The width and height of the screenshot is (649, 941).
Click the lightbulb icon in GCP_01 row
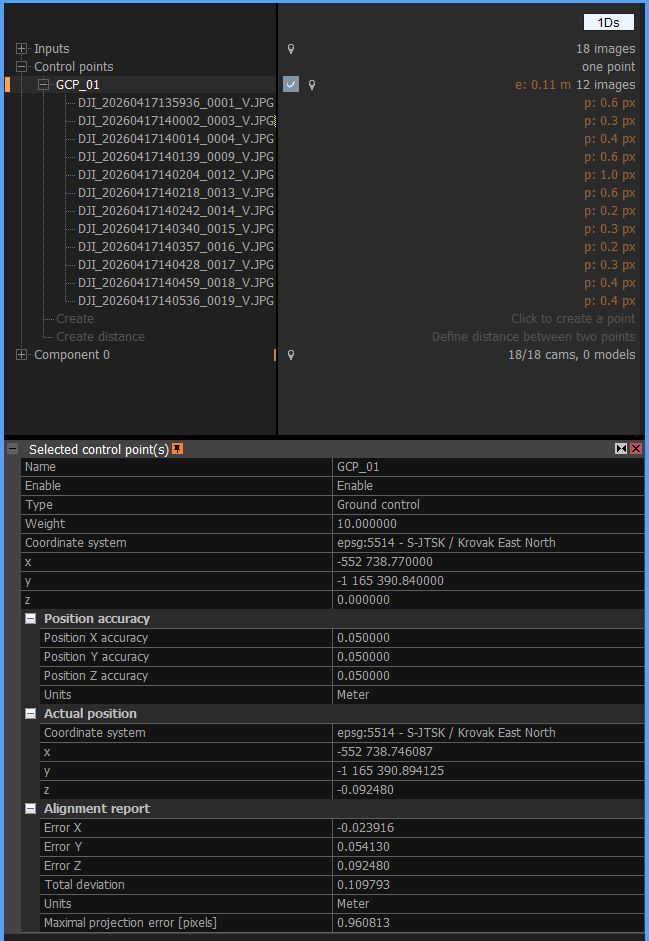click(312, 85)
